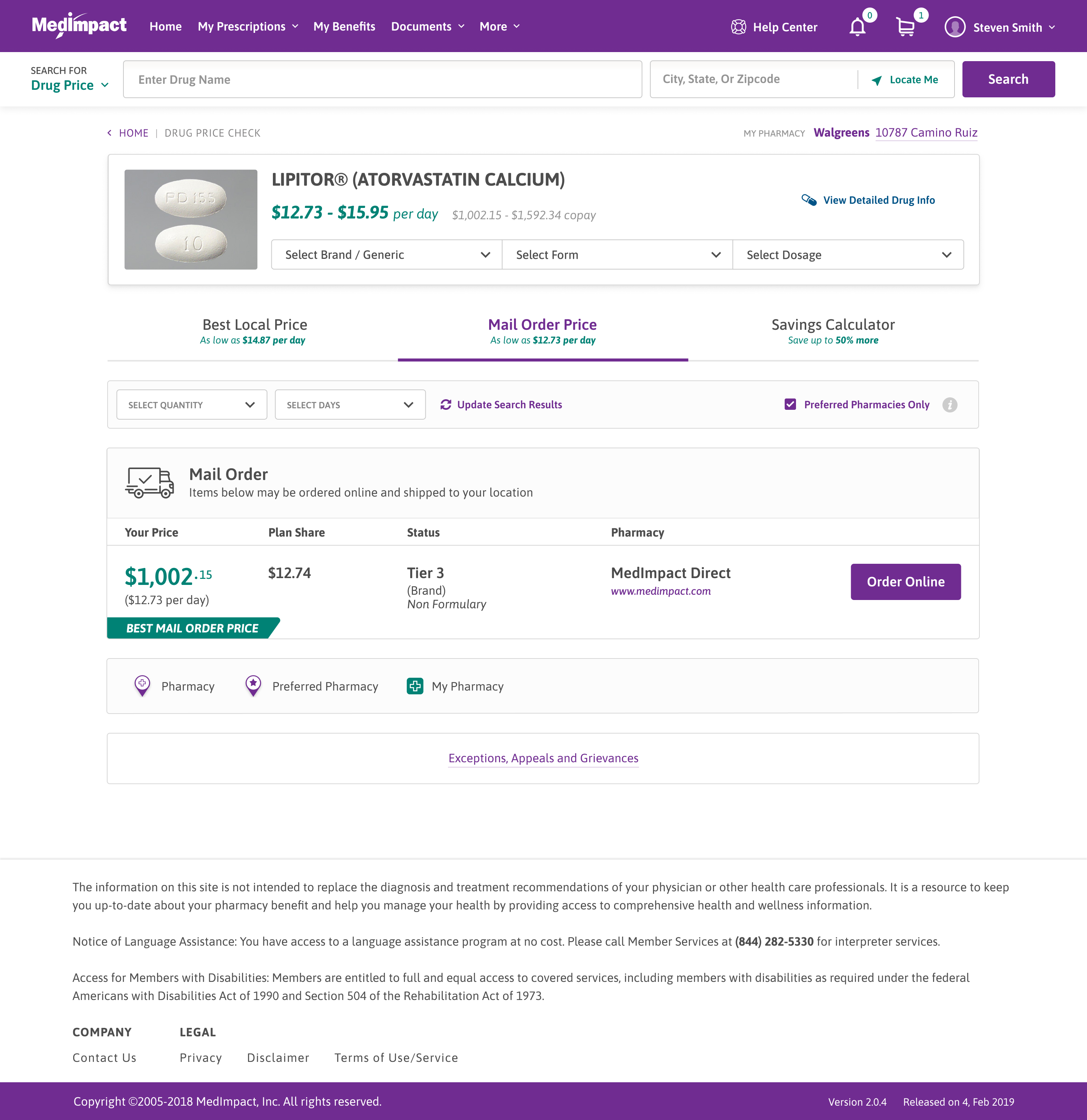Open the Select Dosage dropdown
The width and height of the screenshot is (1087, 1120).
pyautogui.click(x=848, y=255)
